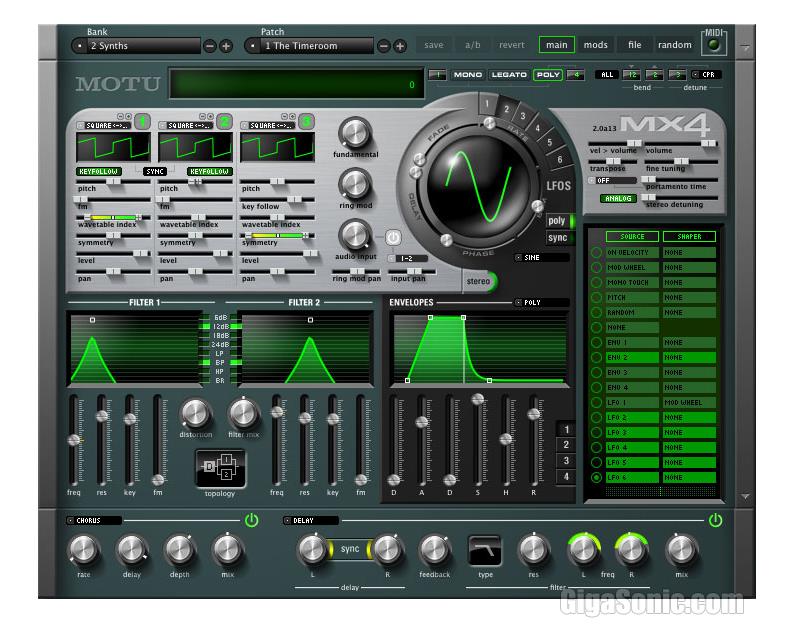This screenshot has height=624, width=794.
Task: Click the audio input knob
Action: pos(354,235)
